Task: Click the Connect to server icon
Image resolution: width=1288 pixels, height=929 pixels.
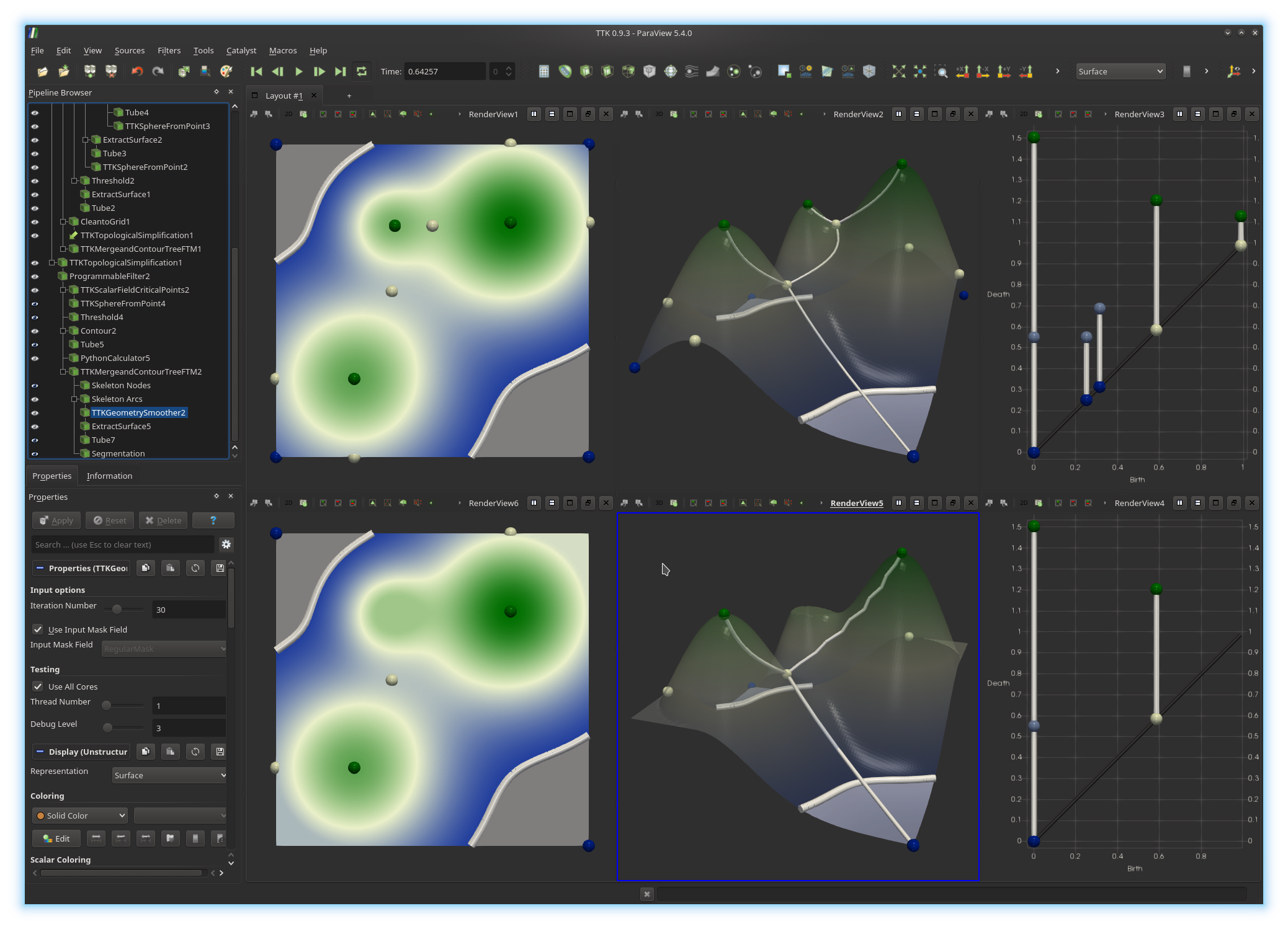Action: point(90,71)
